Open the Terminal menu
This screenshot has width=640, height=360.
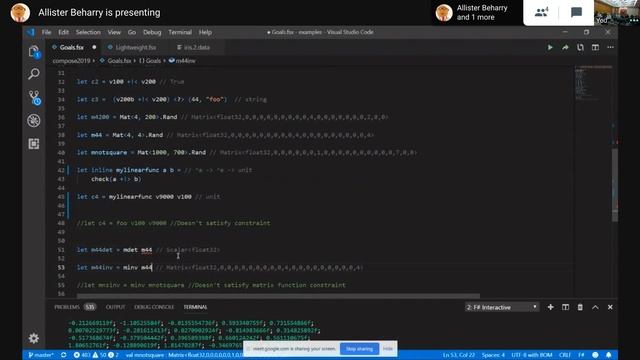pos(180,32)
